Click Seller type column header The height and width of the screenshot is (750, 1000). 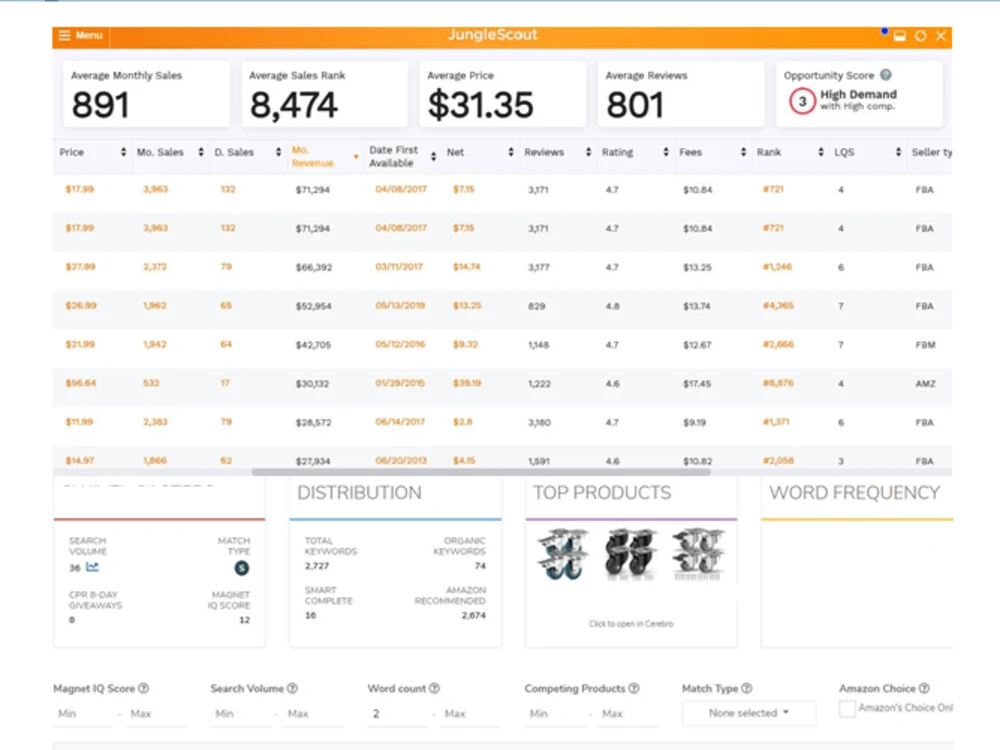[932, 152]
